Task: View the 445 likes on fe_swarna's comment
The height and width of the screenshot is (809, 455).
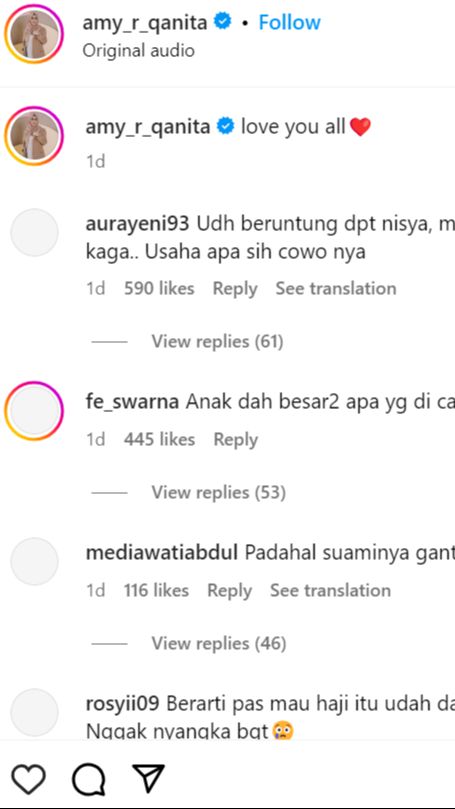Action: pos(159,440)
